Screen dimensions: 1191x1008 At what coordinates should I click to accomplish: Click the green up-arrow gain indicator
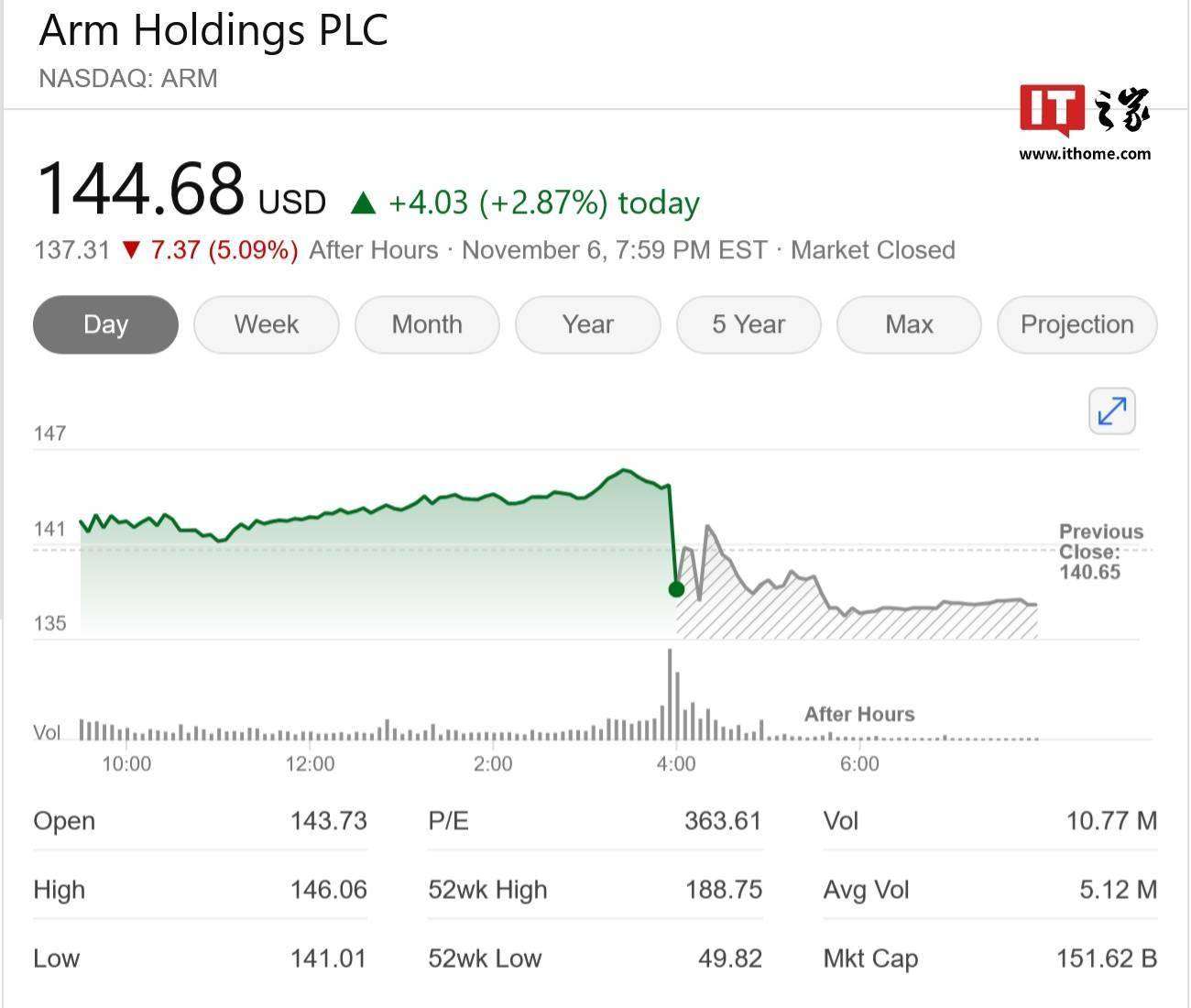pyautogui.click(x=364, y=203)
